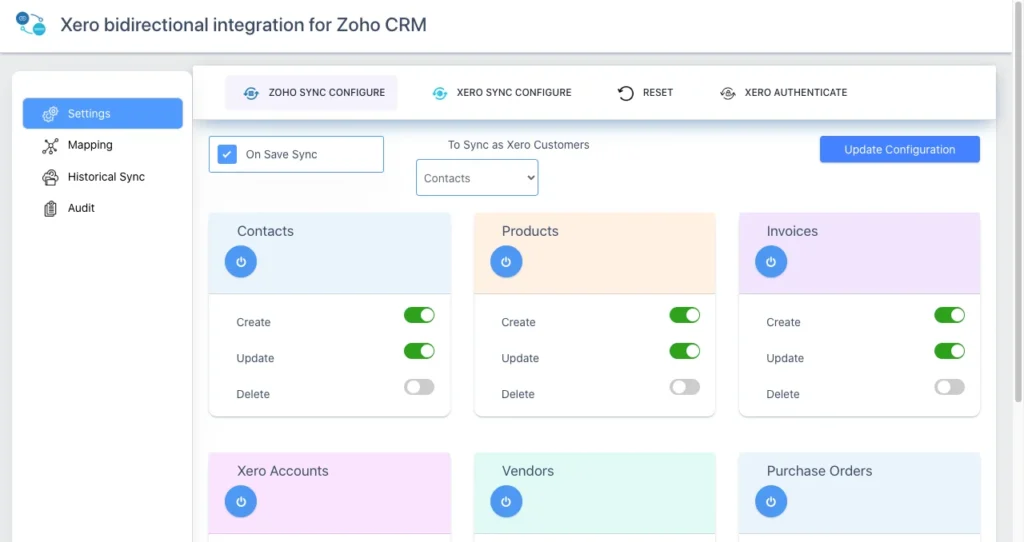Viewport: 1024px width, 542px height.
Task: Click the Update label in Products card
Action: pyautogui.click(x=520, y=358)
